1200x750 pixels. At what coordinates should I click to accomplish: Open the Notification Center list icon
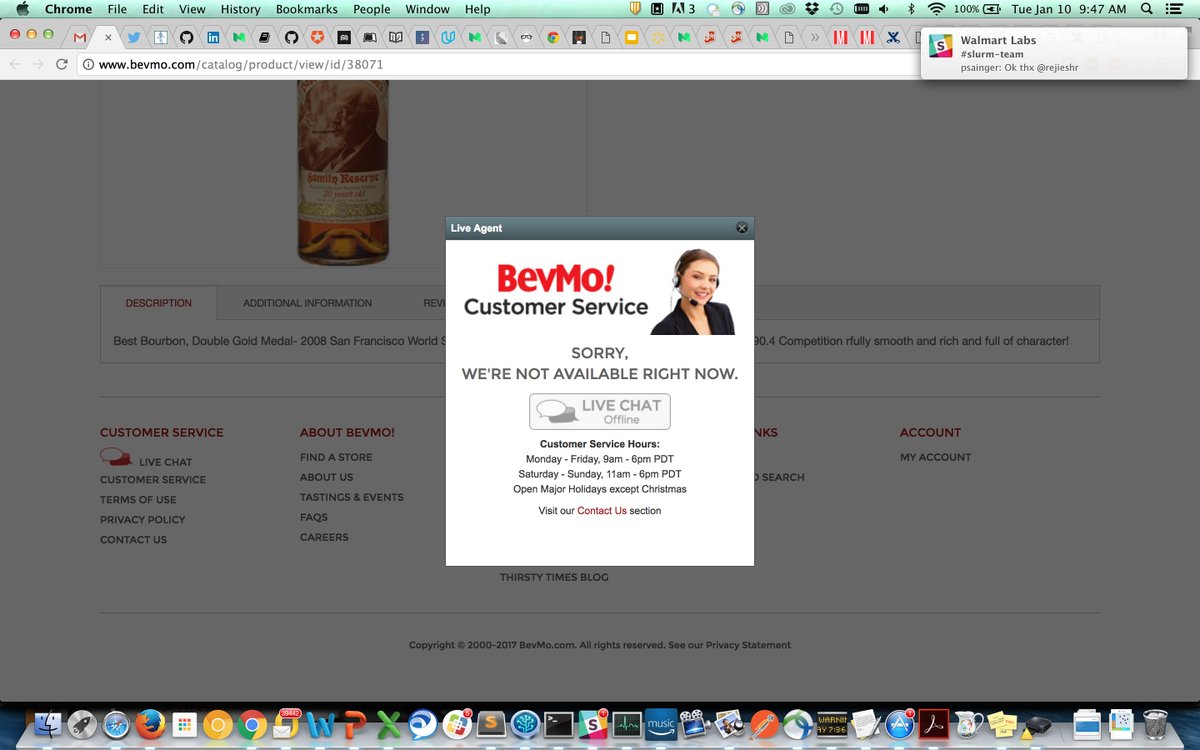1176,9
